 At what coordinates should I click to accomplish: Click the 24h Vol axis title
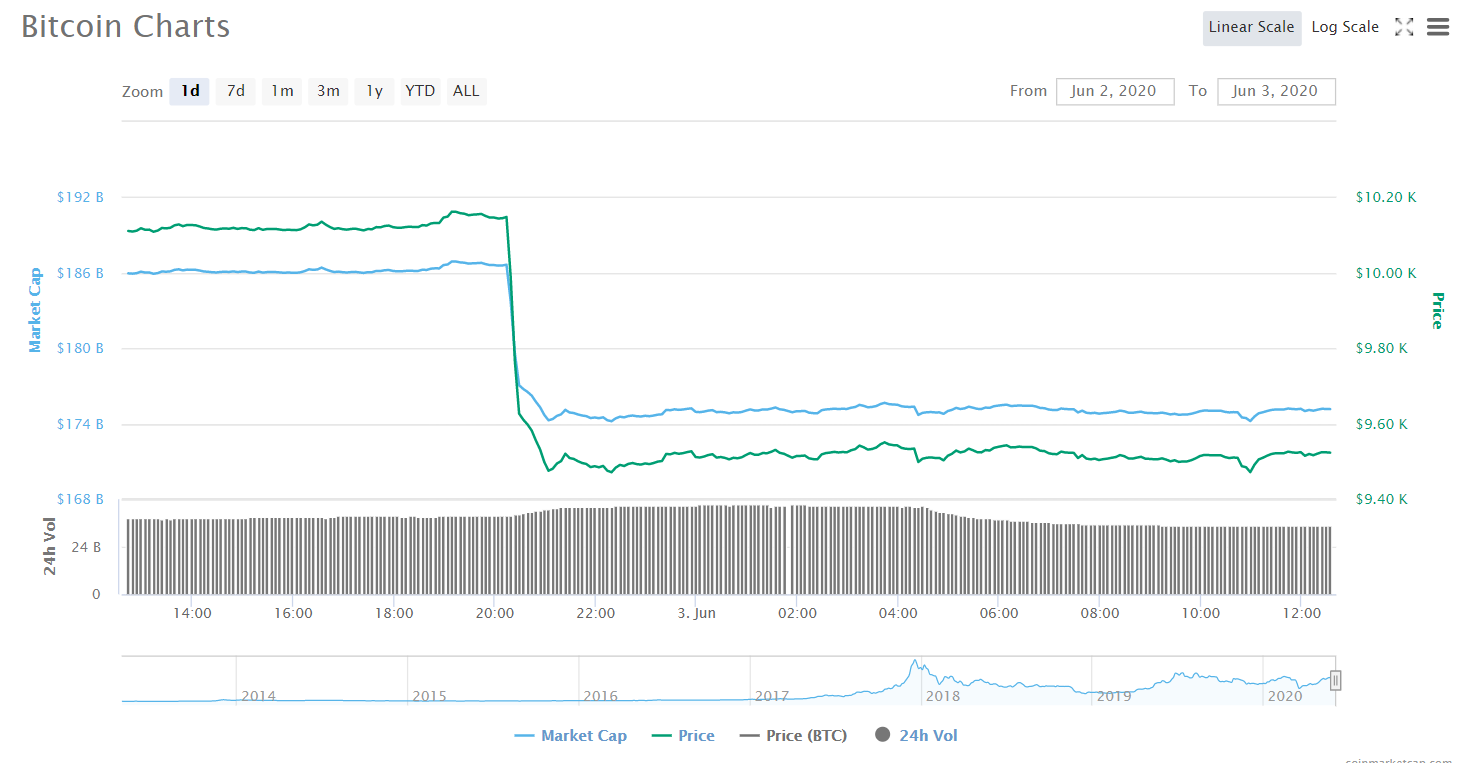point(49,547)
